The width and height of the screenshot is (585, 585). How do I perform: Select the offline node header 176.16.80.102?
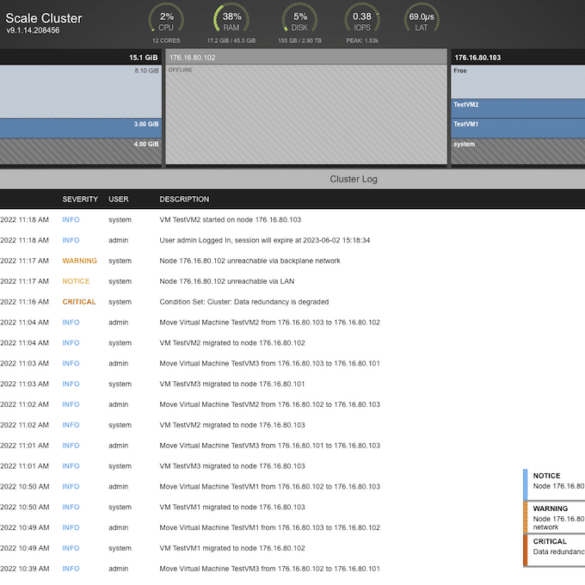click(306, 57)
